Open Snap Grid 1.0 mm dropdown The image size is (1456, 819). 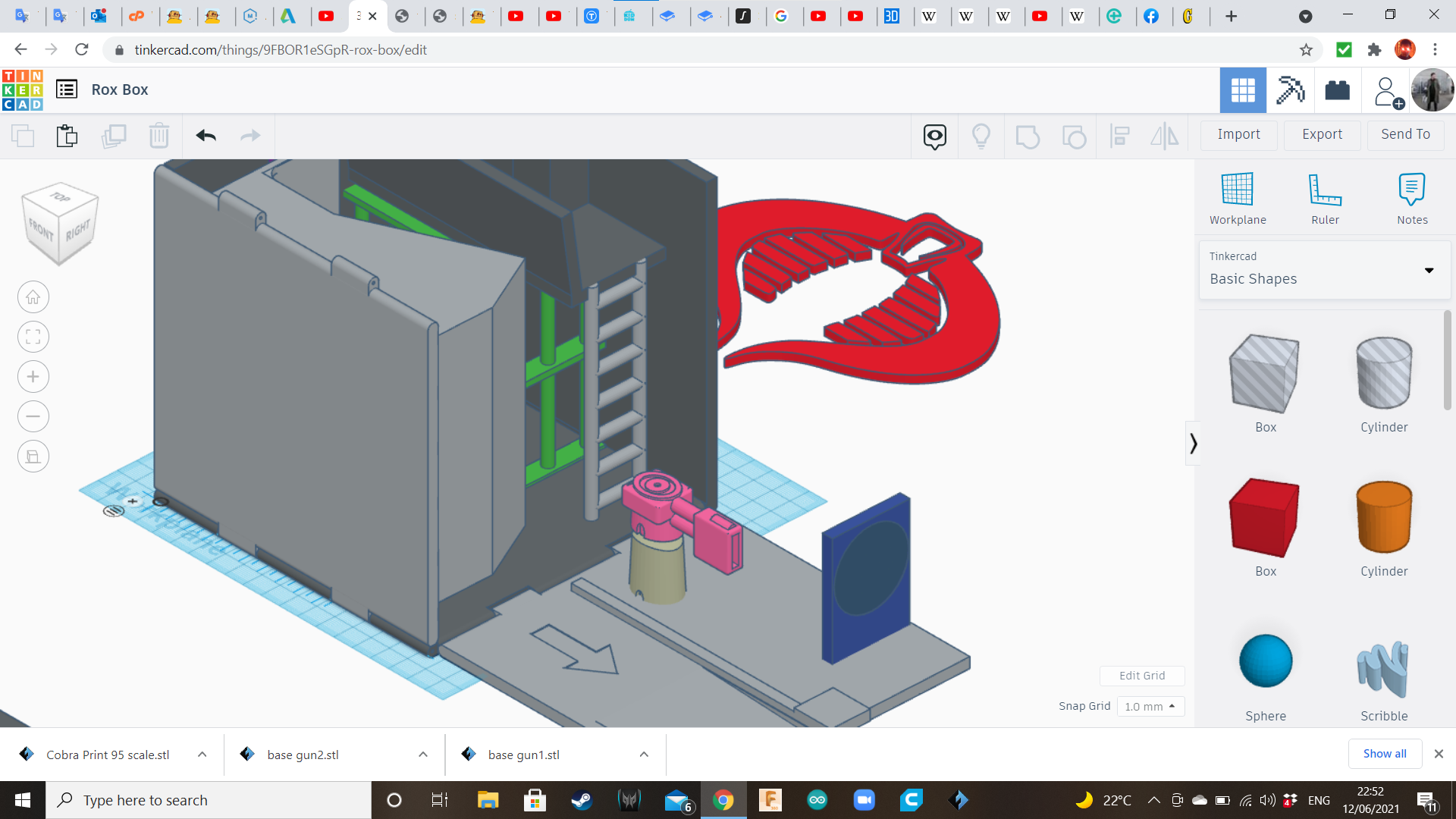1150,706
